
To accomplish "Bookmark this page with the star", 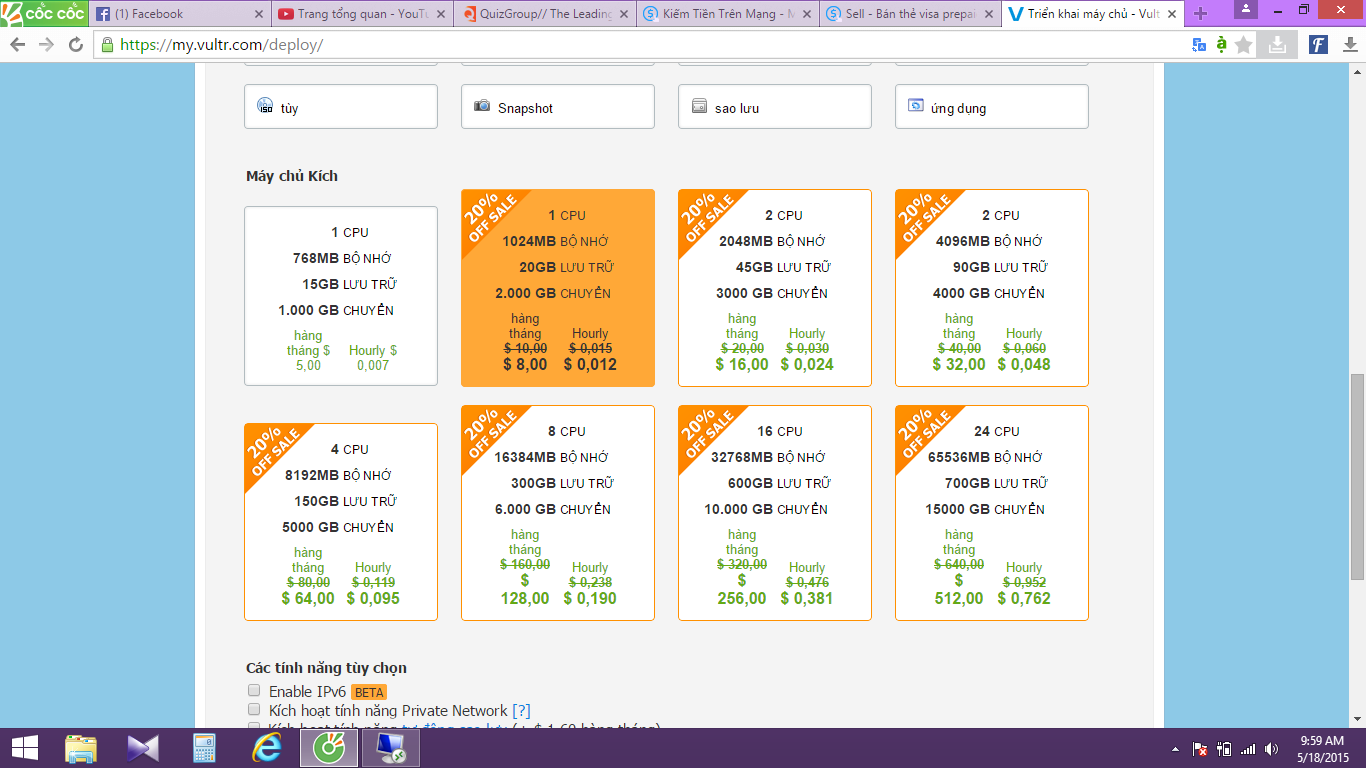I will [x=1244, y=45].
